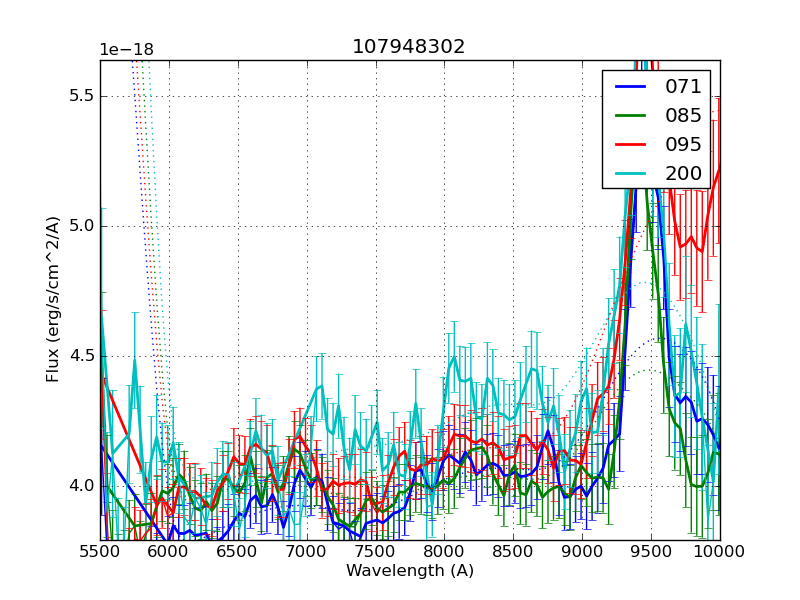This screenshot has height=600, width=800.
Task: Click the green line sample in legend
Action: [x=631, y=116]
